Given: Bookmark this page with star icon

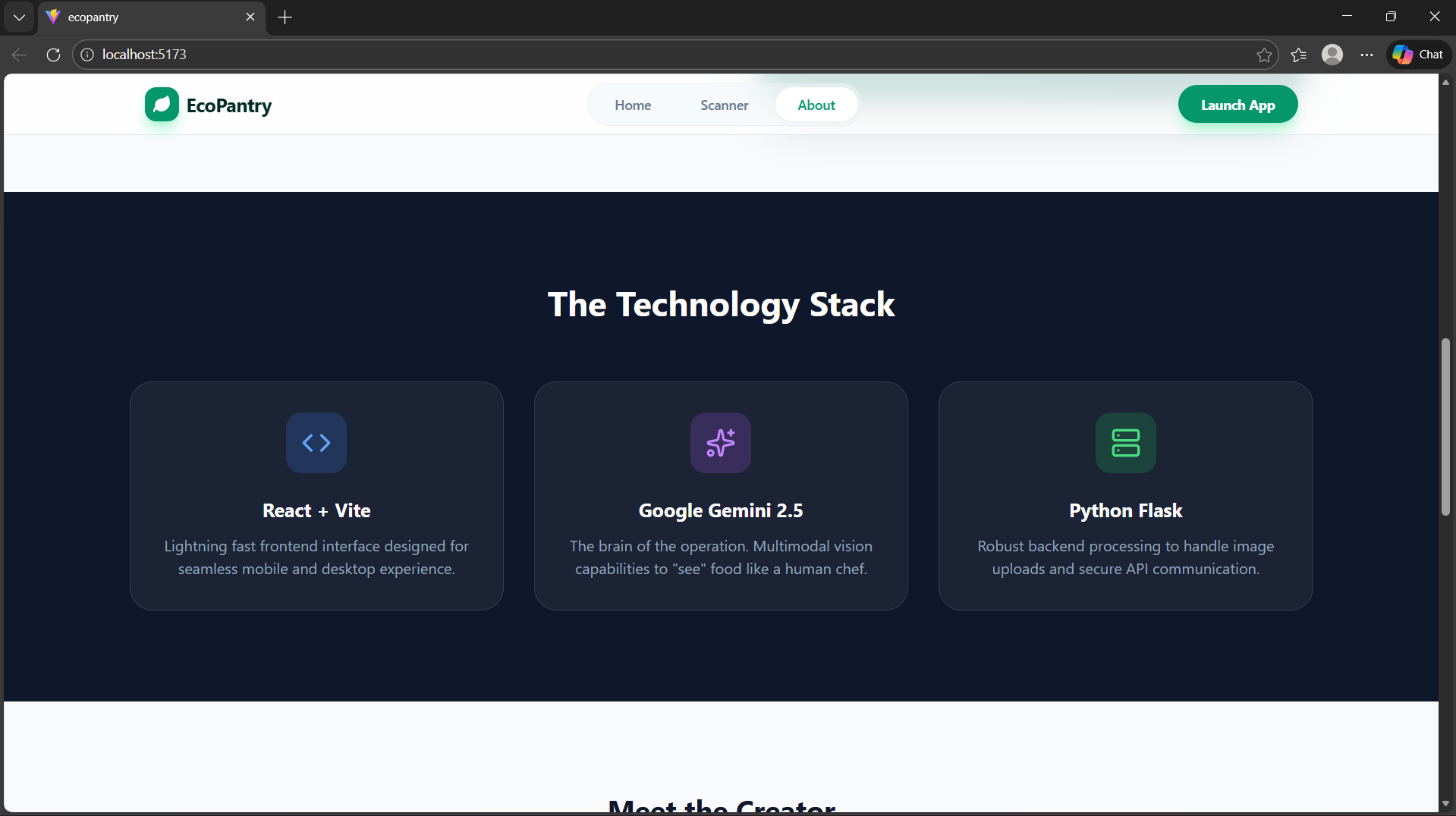Looking at the screenshot, I should click(x=1264, y=55).
